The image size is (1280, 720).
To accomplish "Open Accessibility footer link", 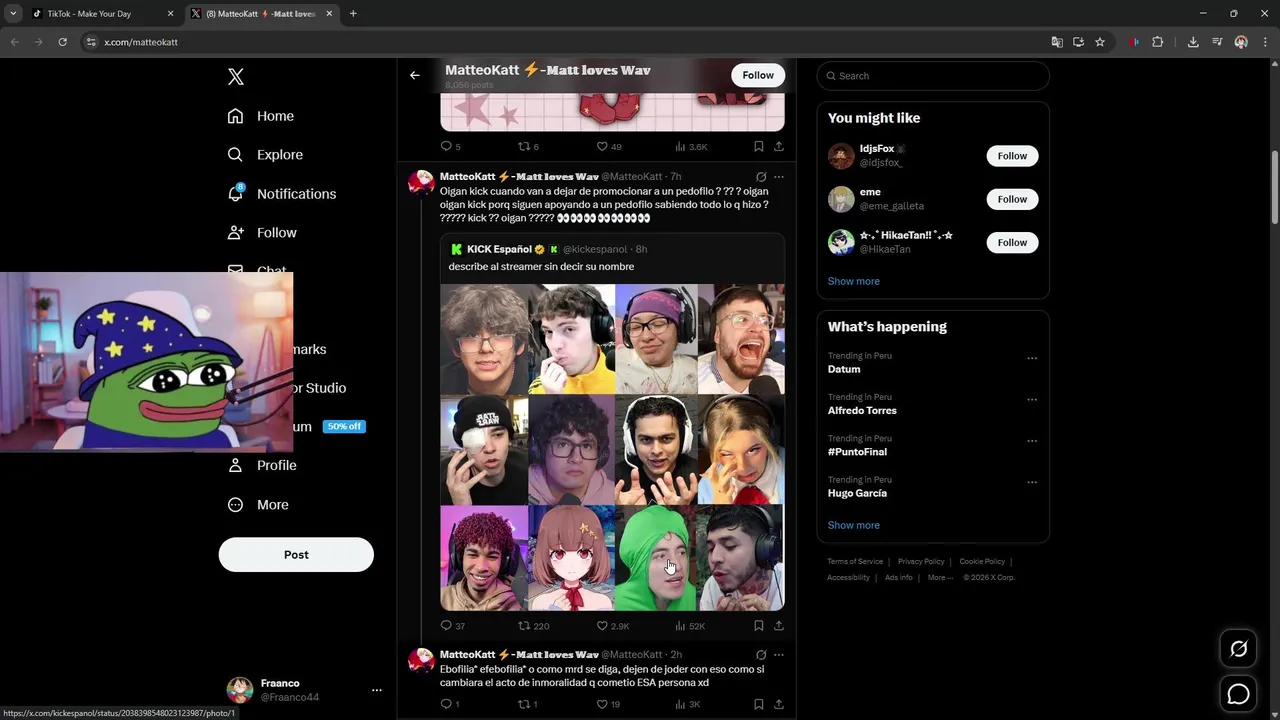I will click(848, 578).
